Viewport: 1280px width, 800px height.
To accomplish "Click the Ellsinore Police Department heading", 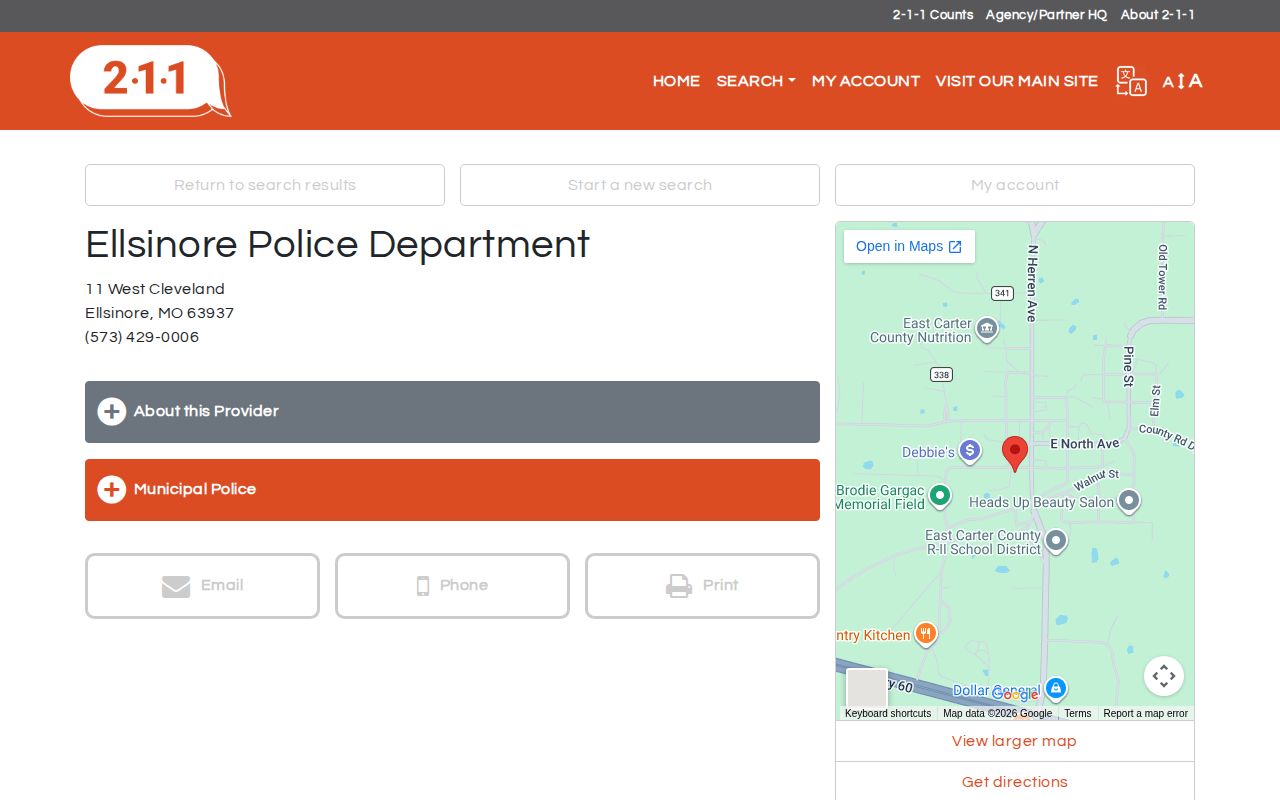I will (338, 245).
